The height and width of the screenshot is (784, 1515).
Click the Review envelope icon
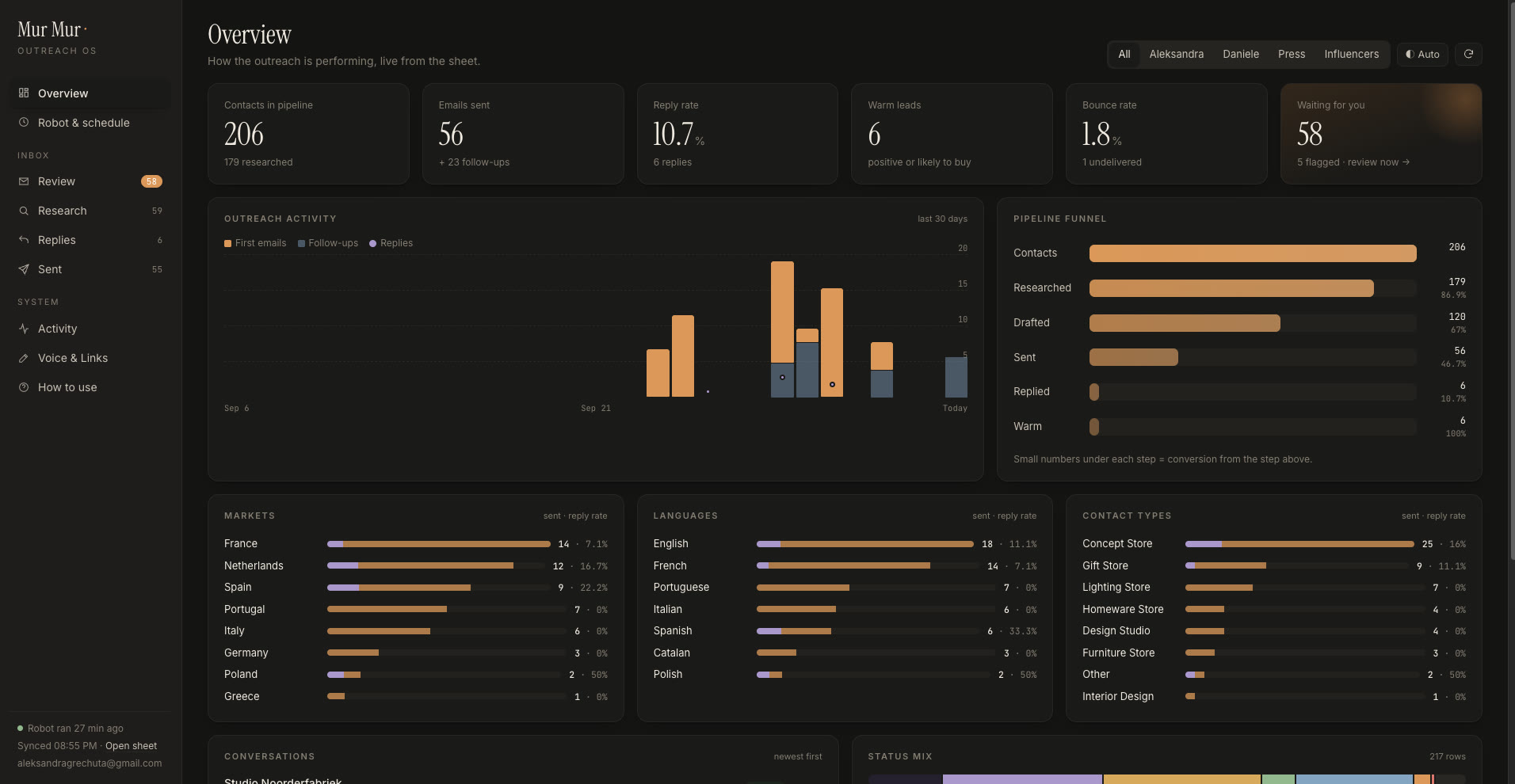coord(24,181)
